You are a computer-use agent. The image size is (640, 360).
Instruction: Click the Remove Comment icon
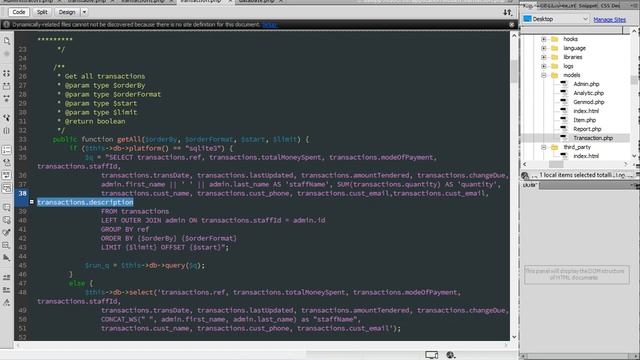pyautogui.click(x=7, y=220)
